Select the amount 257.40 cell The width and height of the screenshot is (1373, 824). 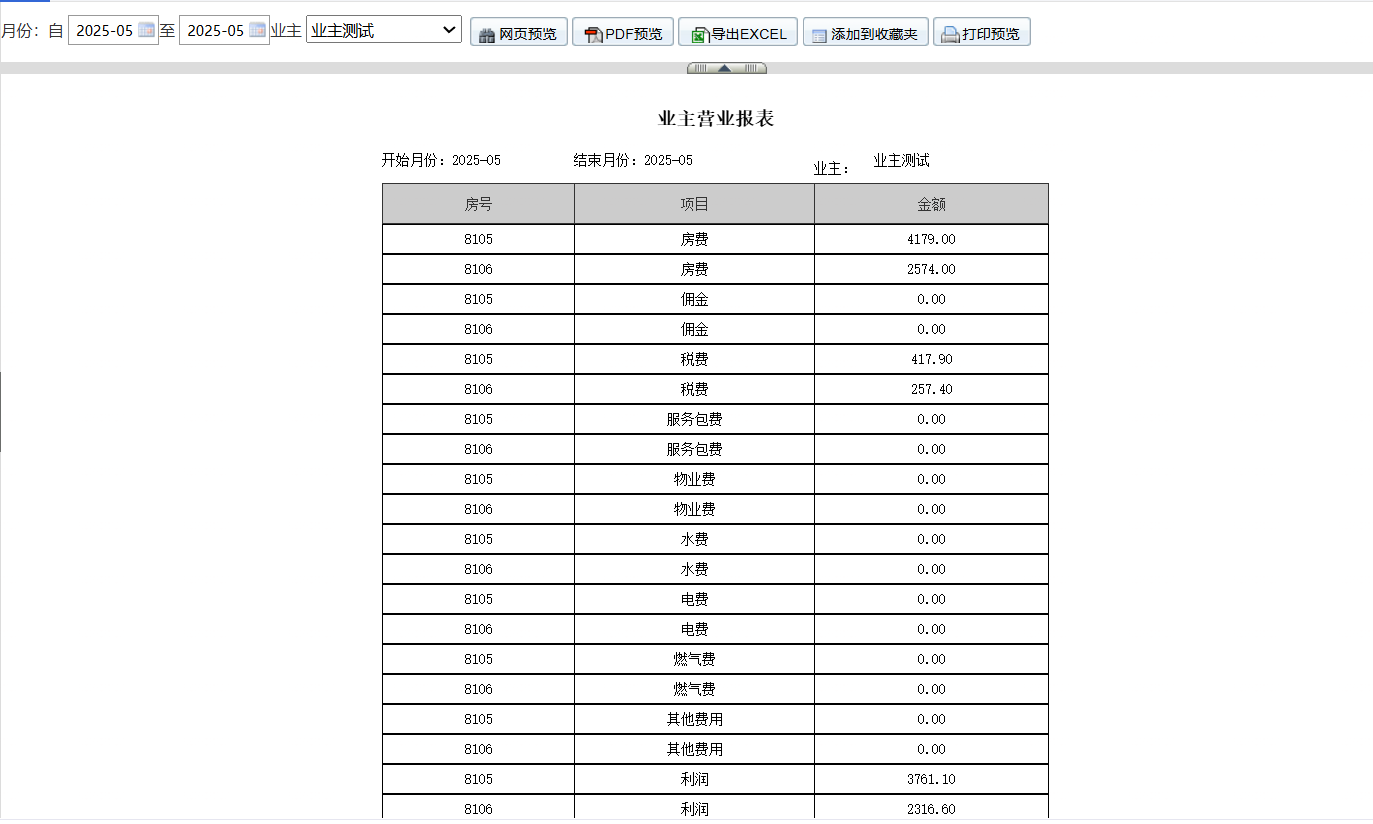[931, 389]
